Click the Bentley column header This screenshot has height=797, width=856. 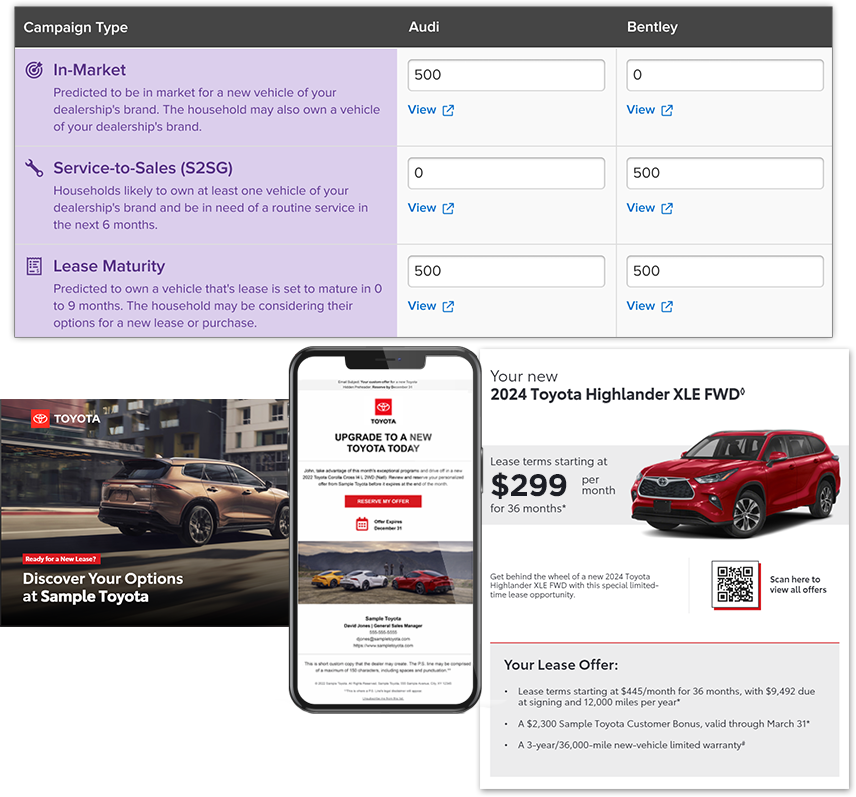654,27
